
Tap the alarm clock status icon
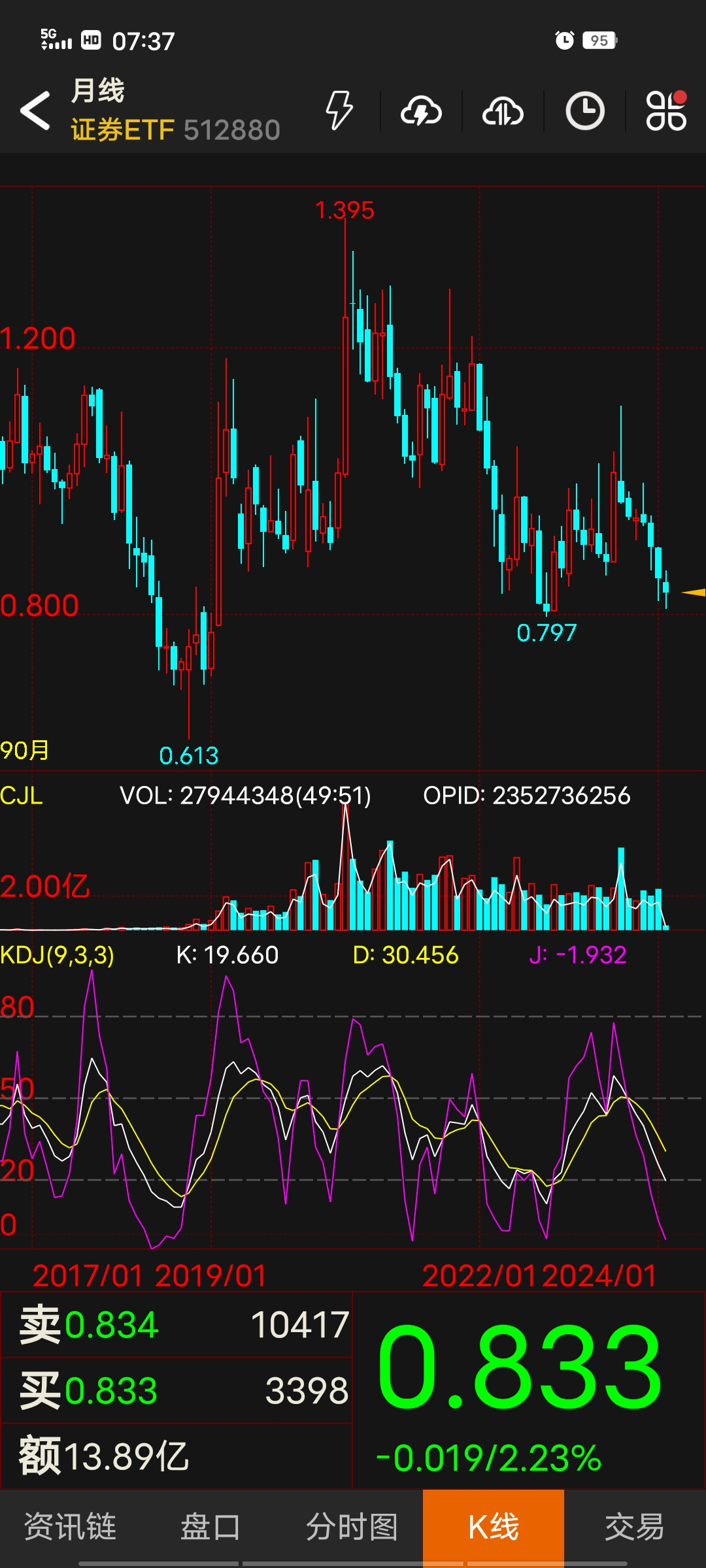point(564,41)
